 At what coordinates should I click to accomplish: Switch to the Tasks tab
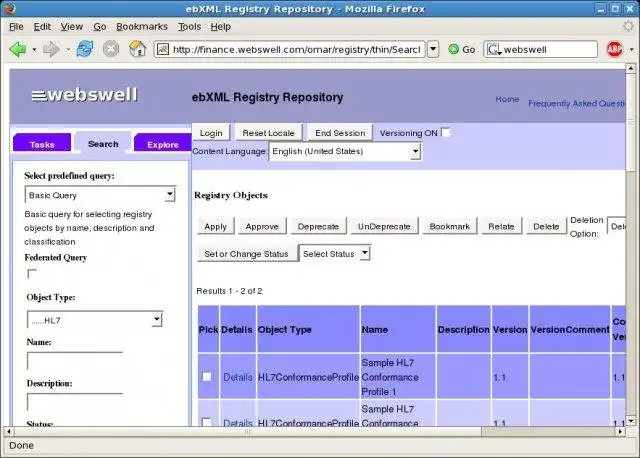[x=42, y=143]
